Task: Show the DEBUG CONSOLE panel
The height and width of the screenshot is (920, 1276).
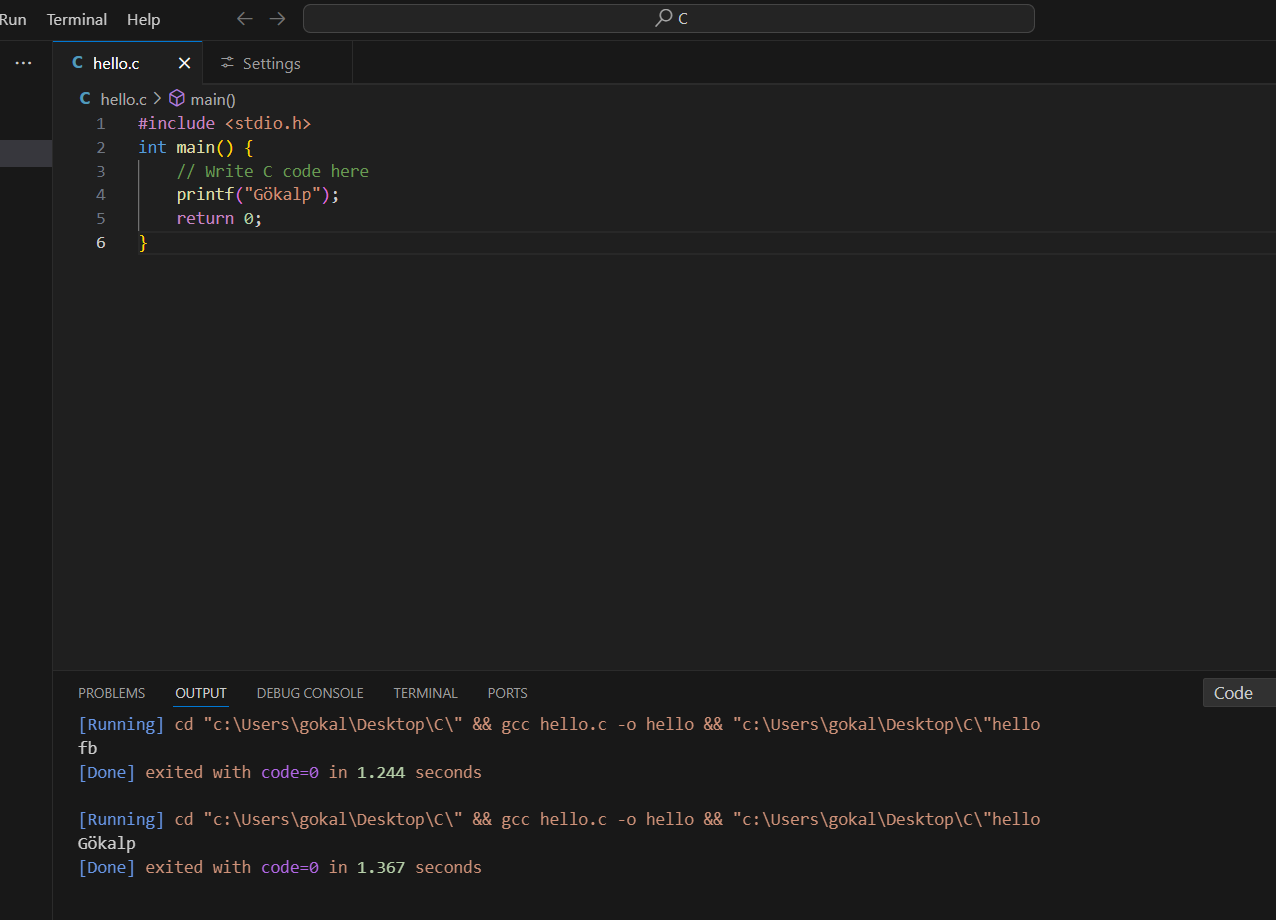Action: 310,693
